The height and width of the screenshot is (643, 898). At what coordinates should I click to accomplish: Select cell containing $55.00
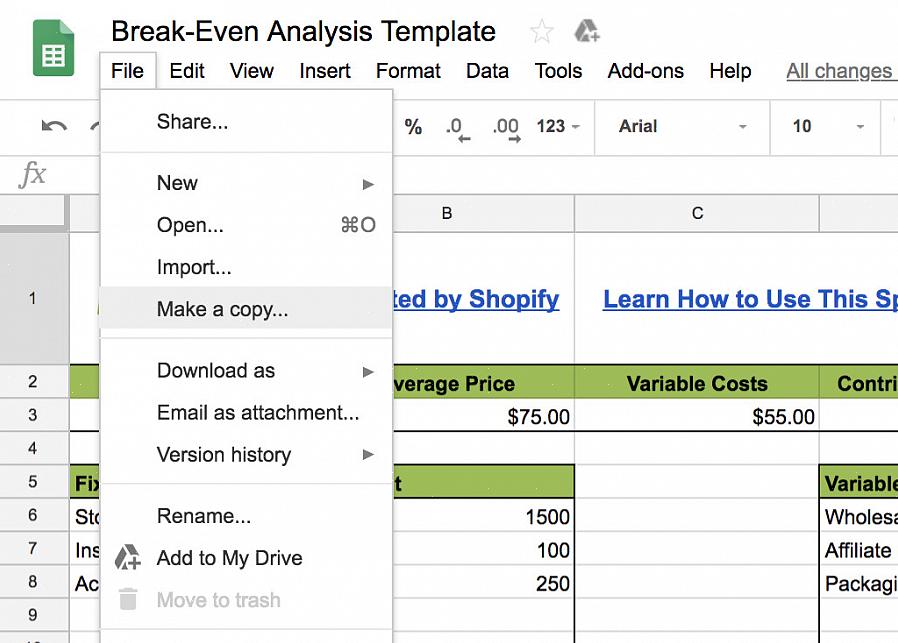696,416
